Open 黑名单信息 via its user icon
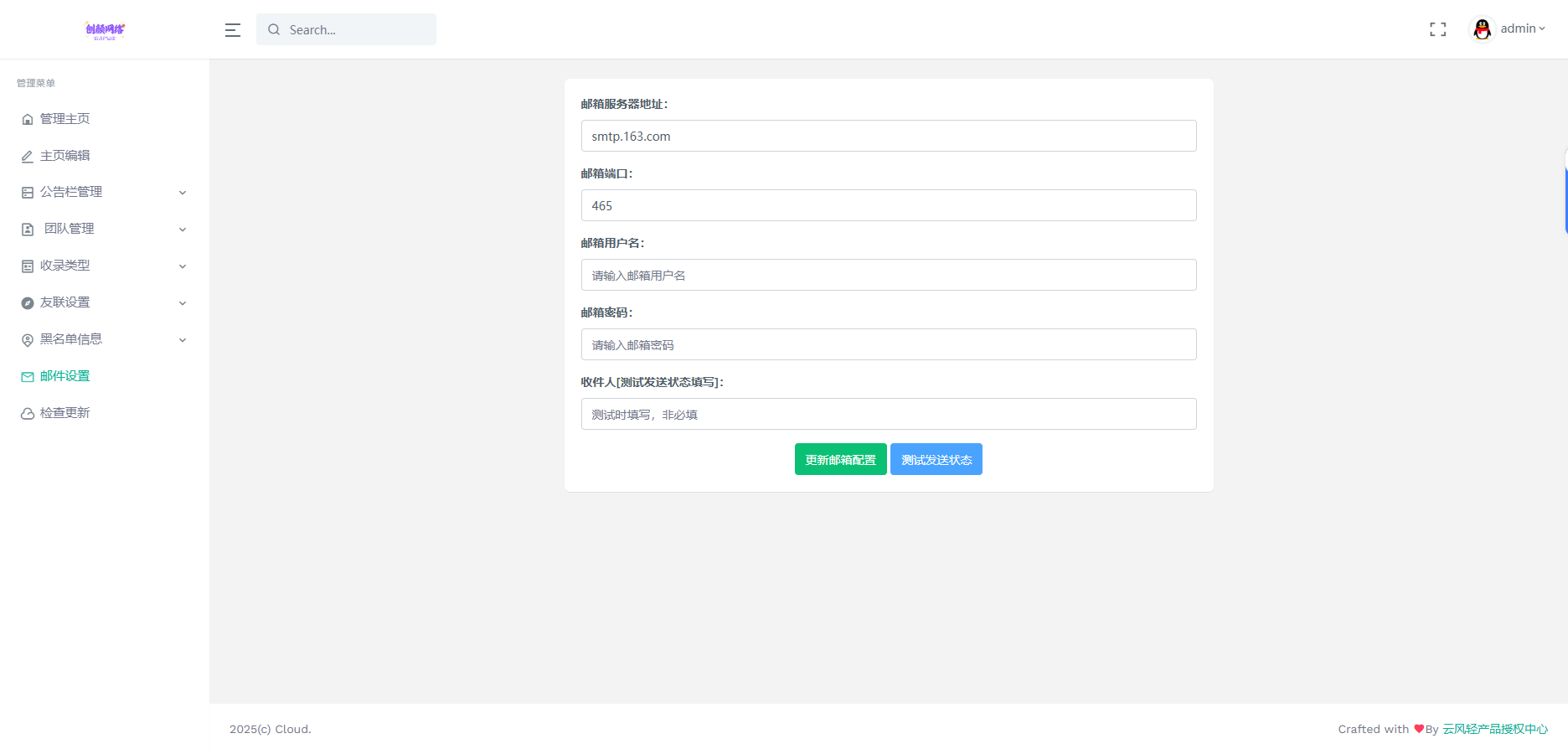The height and width of the screenshot is (754, 1568). (x=26, y=338)
